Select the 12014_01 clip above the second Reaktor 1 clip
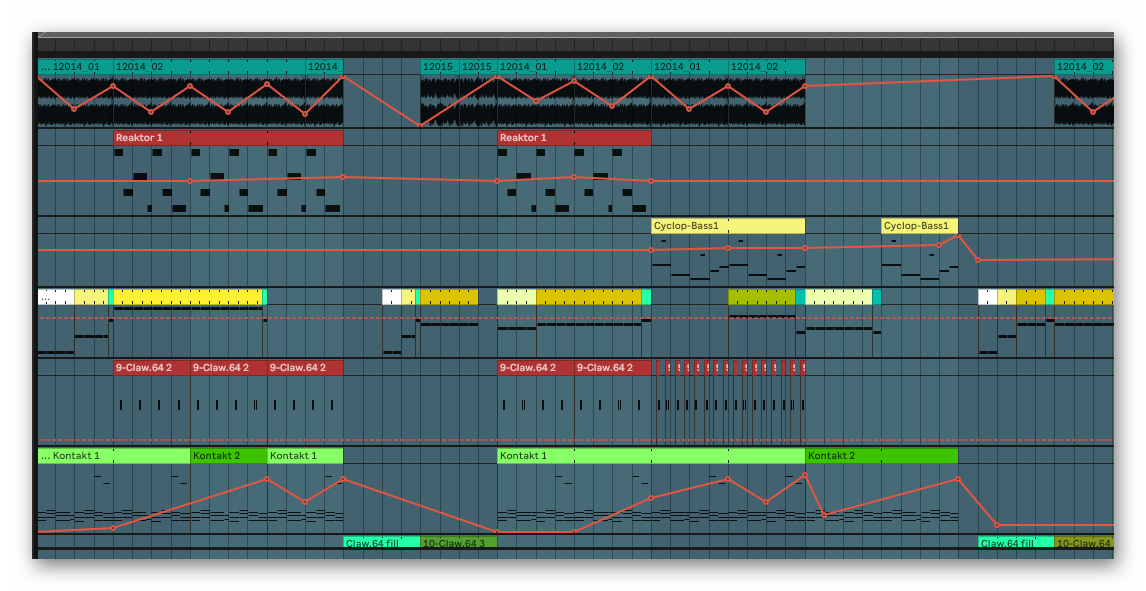 (x=536, y=66)
